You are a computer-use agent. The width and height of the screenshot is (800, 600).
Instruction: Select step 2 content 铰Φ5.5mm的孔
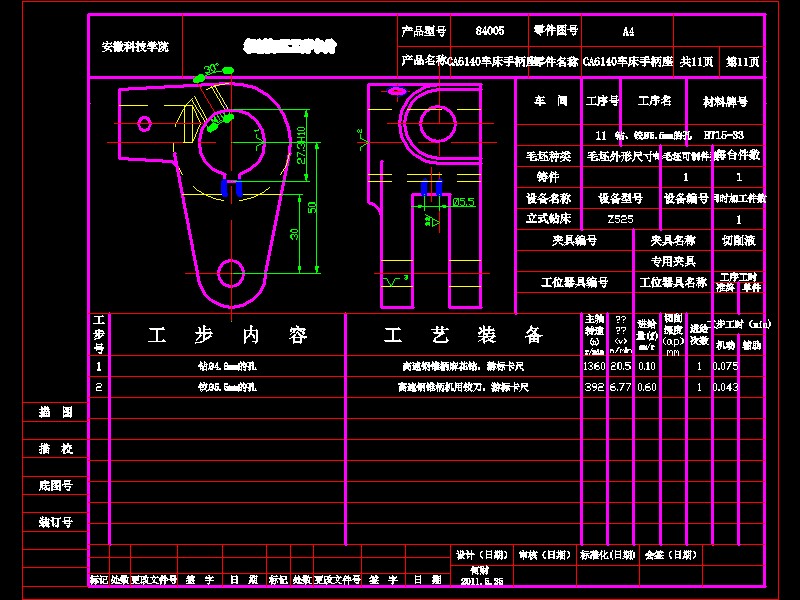[x=227, y=387]
